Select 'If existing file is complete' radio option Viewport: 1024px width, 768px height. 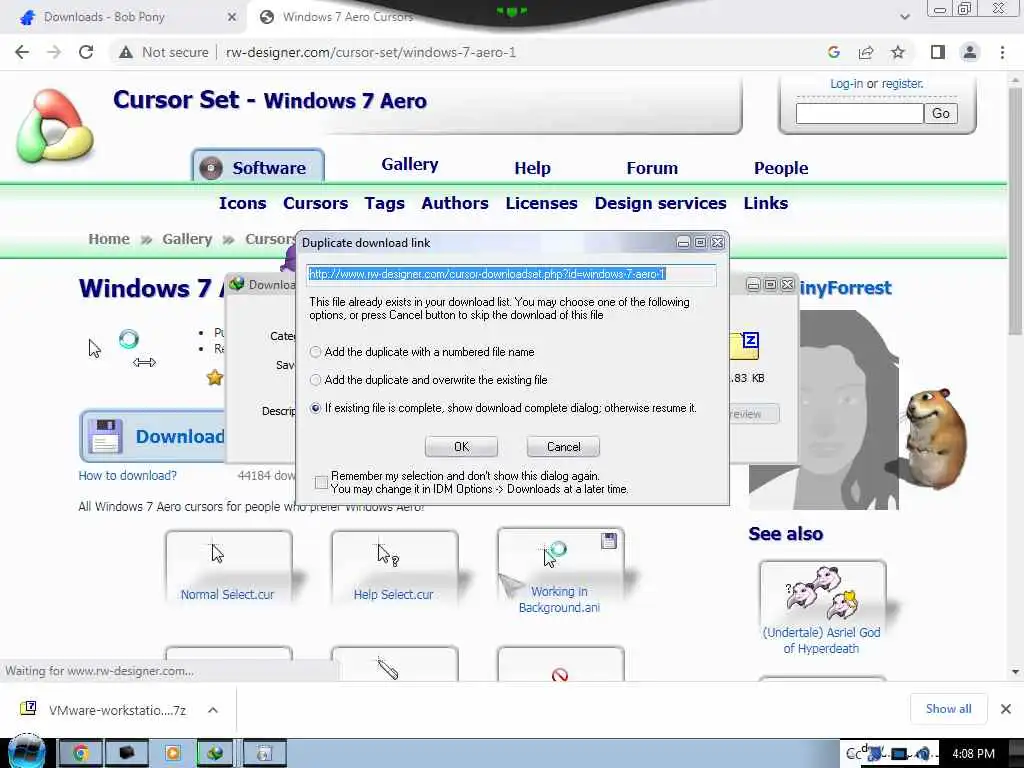(315, 408)
